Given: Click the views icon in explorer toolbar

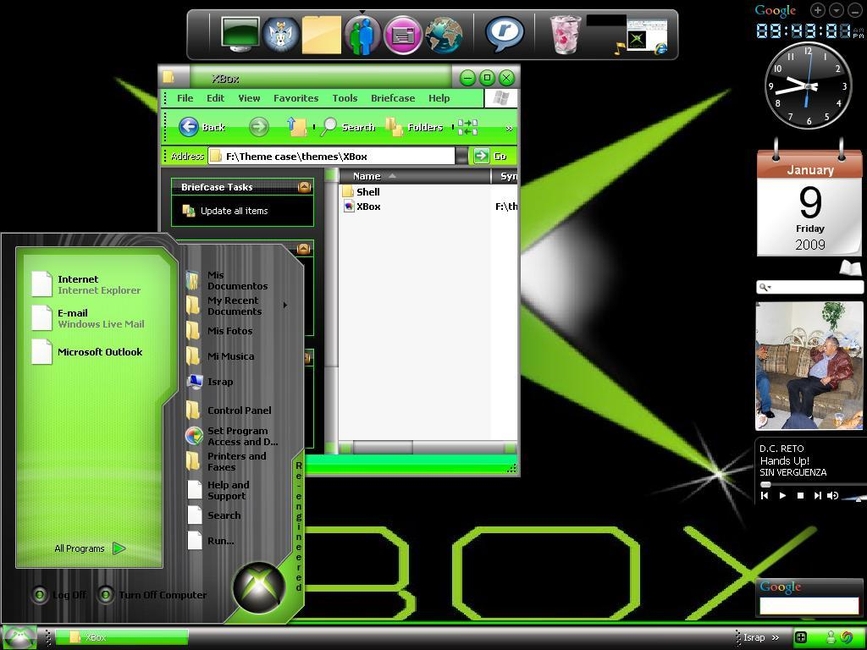Looking at the screenshot, I should (467, 127).
